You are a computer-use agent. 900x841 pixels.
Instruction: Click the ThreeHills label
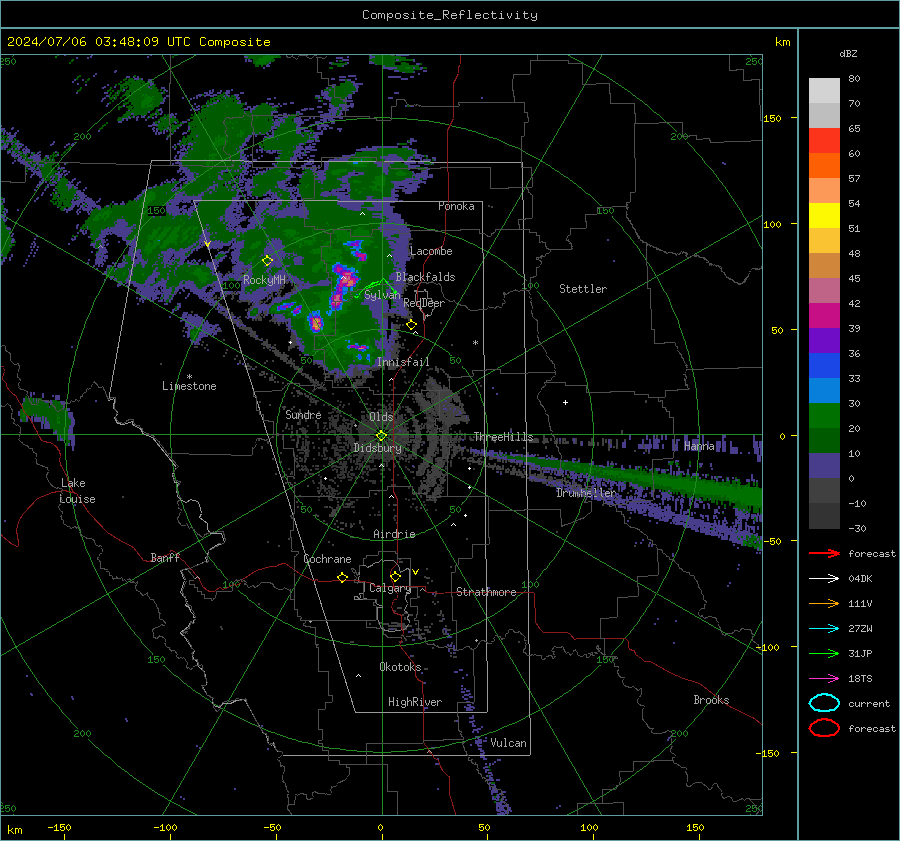503,437
